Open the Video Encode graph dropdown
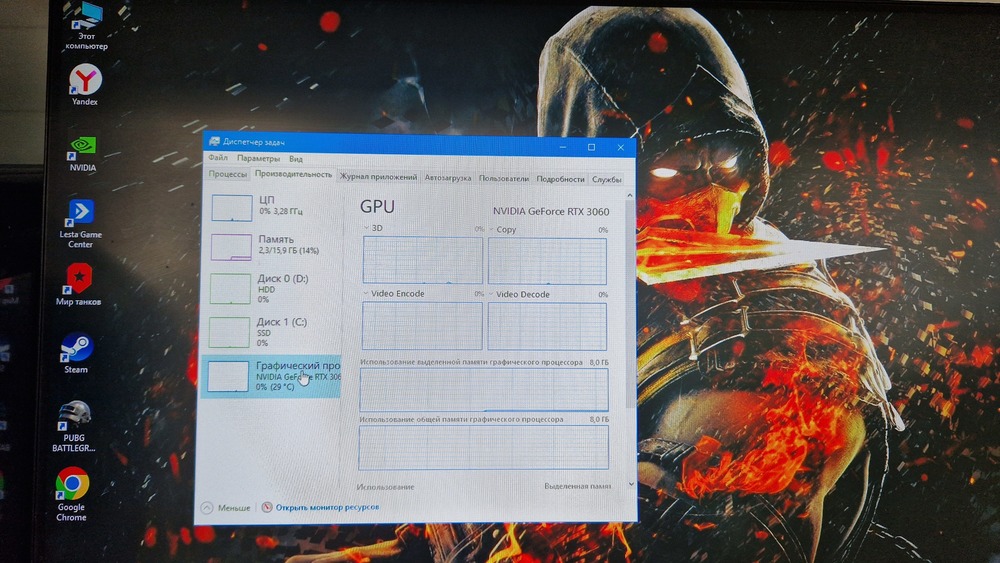The height and width of the screenshot is (563, 1000). click(x=366, y=293)
